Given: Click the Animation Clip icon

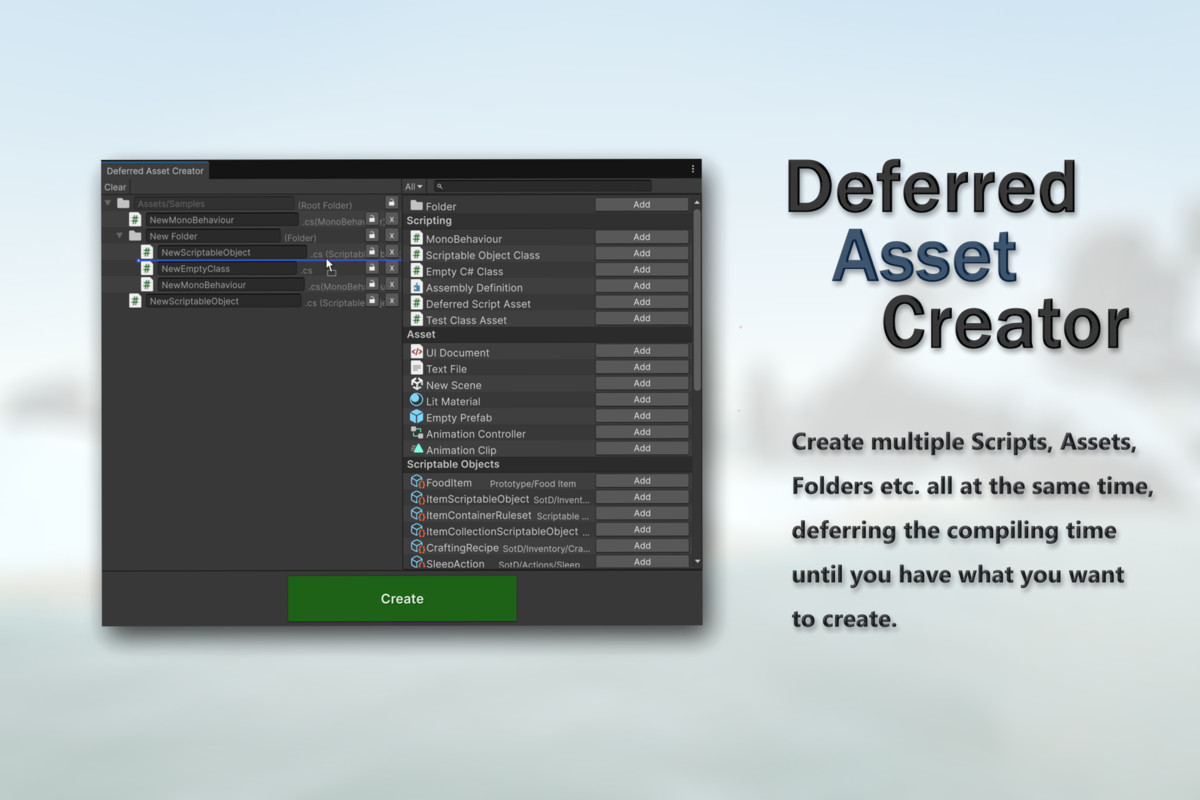Looking at the screenshot, I should [416, 449].
